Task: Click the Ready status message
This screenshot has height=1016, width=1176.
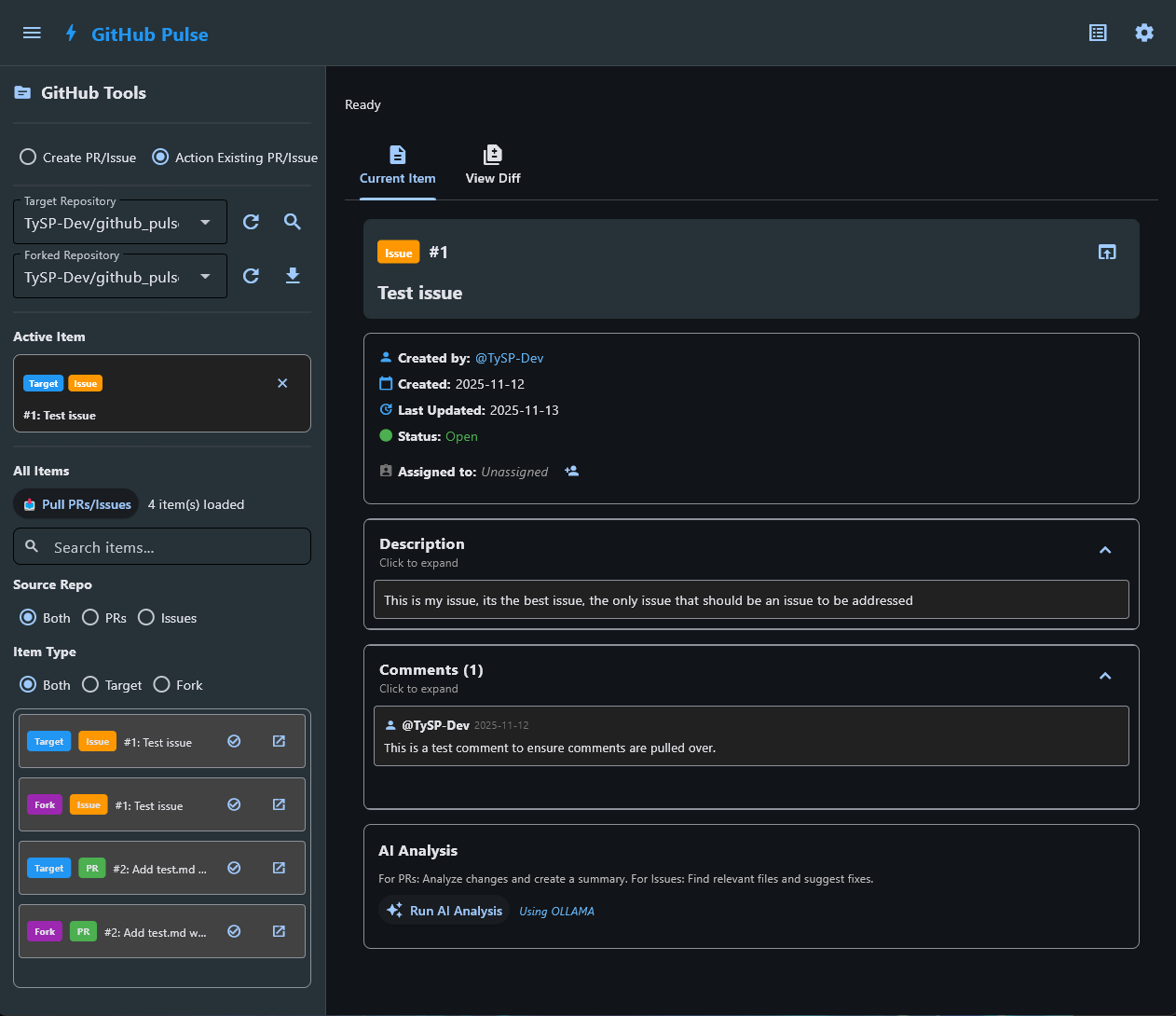Action: click(362, 104)
